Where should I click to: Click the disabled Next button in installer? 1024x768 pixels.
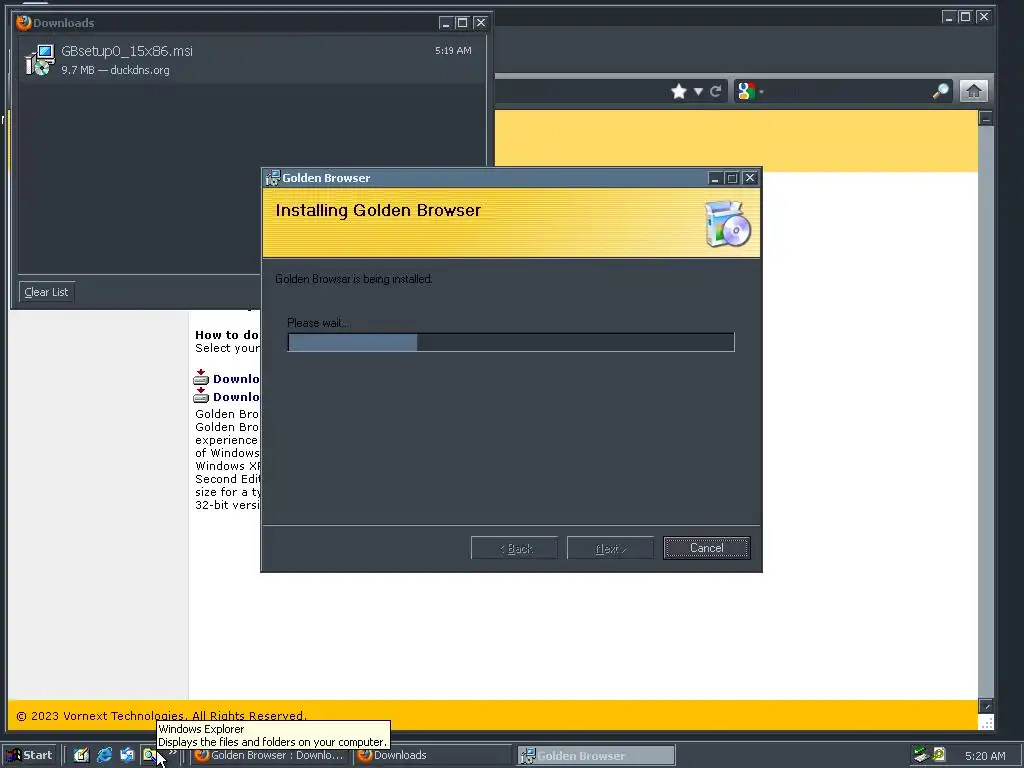pos(611,548)
